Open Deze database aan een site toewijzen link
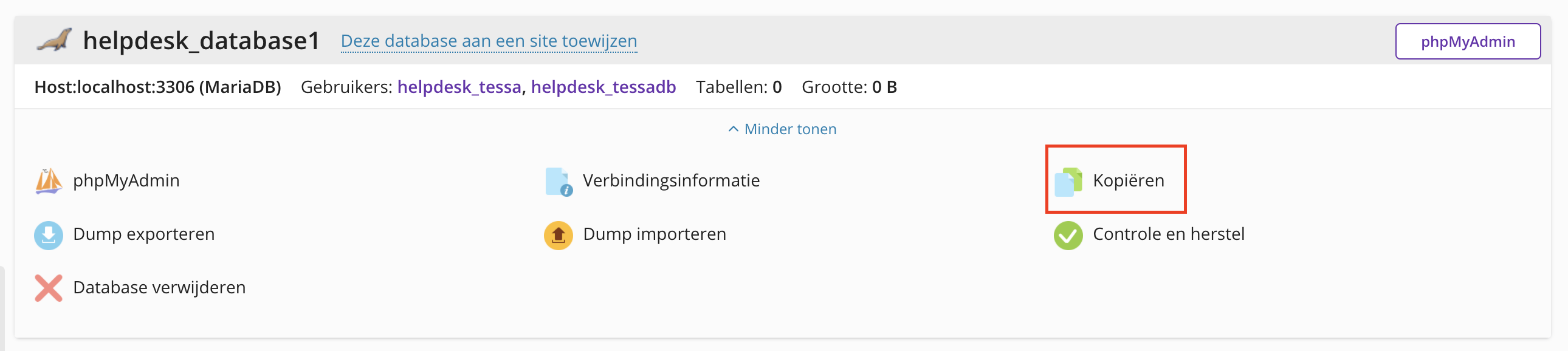Image resolution: width=1568 pixels, height=351 pixels. [x=488, y=41]
